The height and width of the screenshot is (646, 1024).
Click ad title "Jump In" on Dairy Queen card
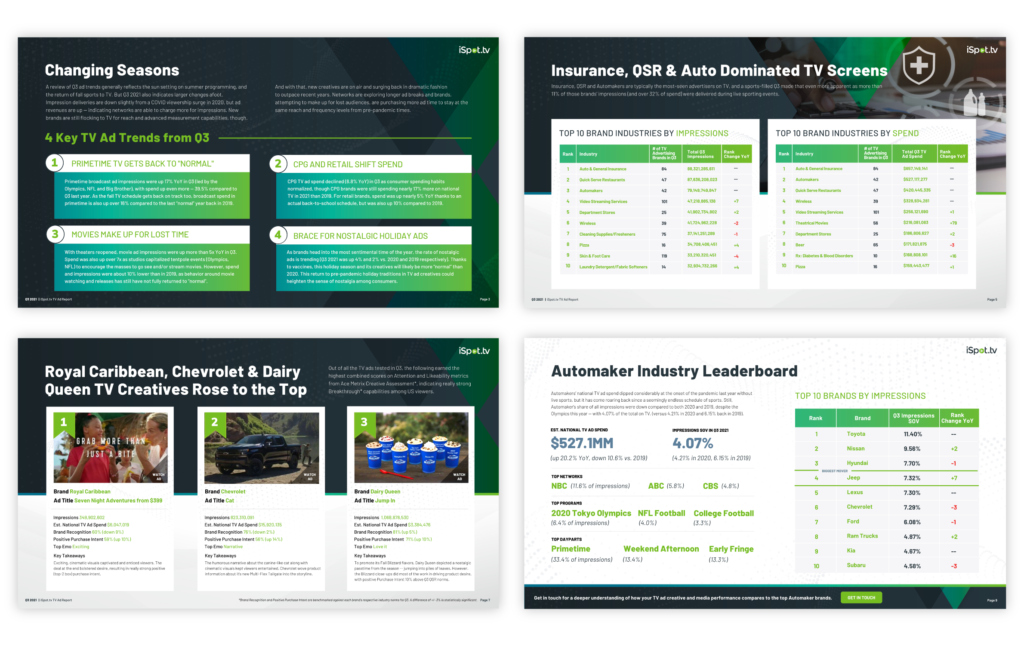coord(385,500)
